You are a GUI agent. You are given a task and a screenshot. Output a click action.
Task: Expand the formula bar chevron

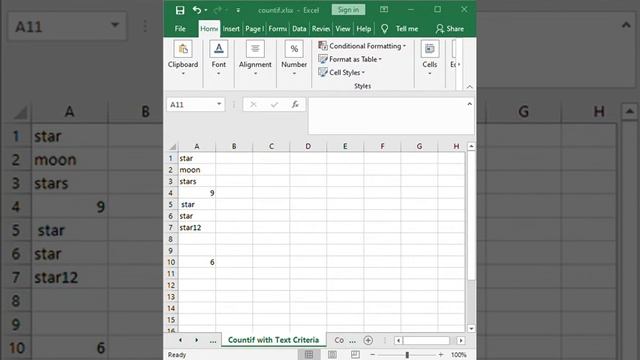pyautogui.click(x=469, y=104)
